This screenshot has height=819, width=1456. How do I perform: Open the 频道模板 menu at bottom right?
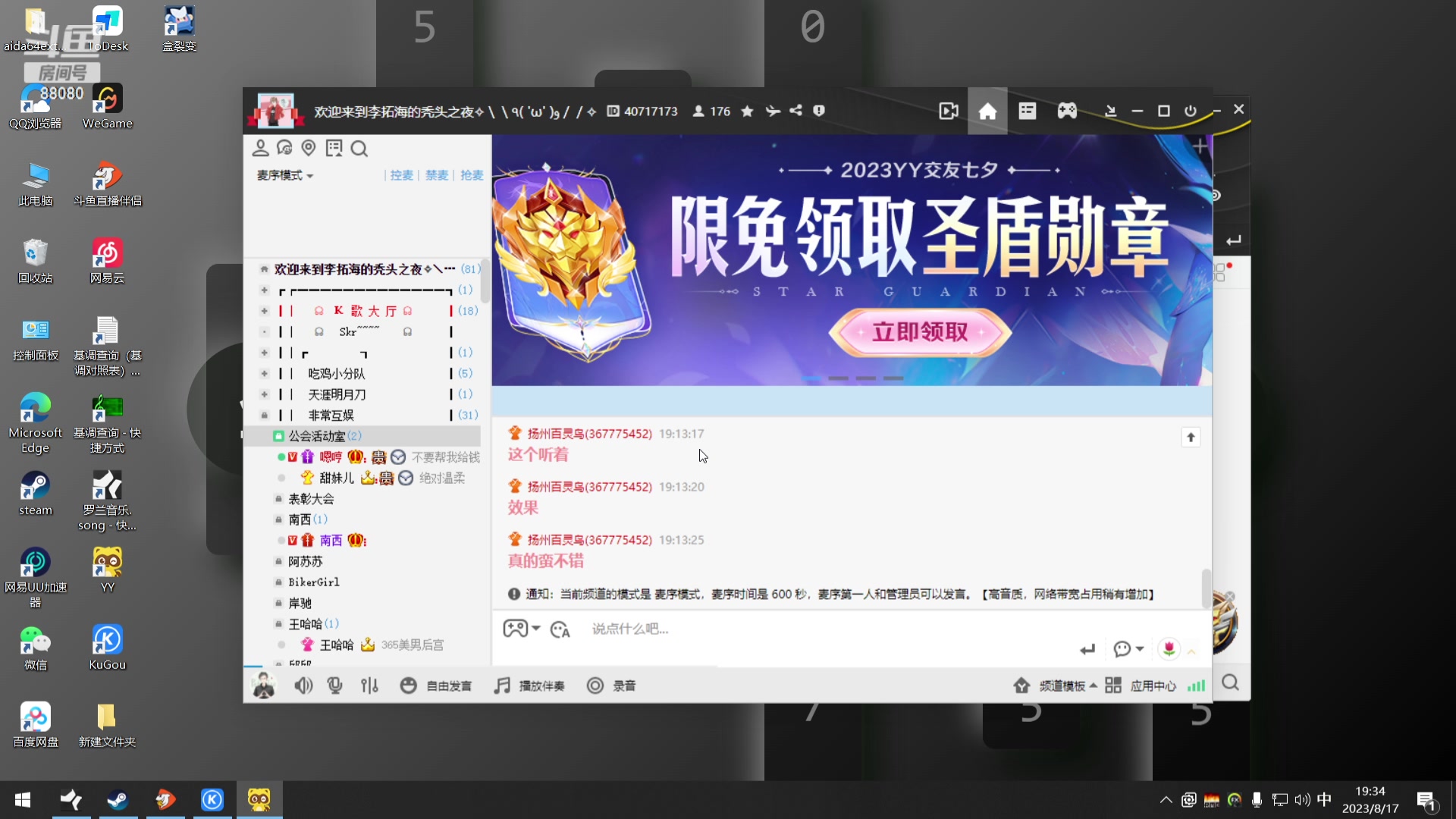click(1062, 685)
